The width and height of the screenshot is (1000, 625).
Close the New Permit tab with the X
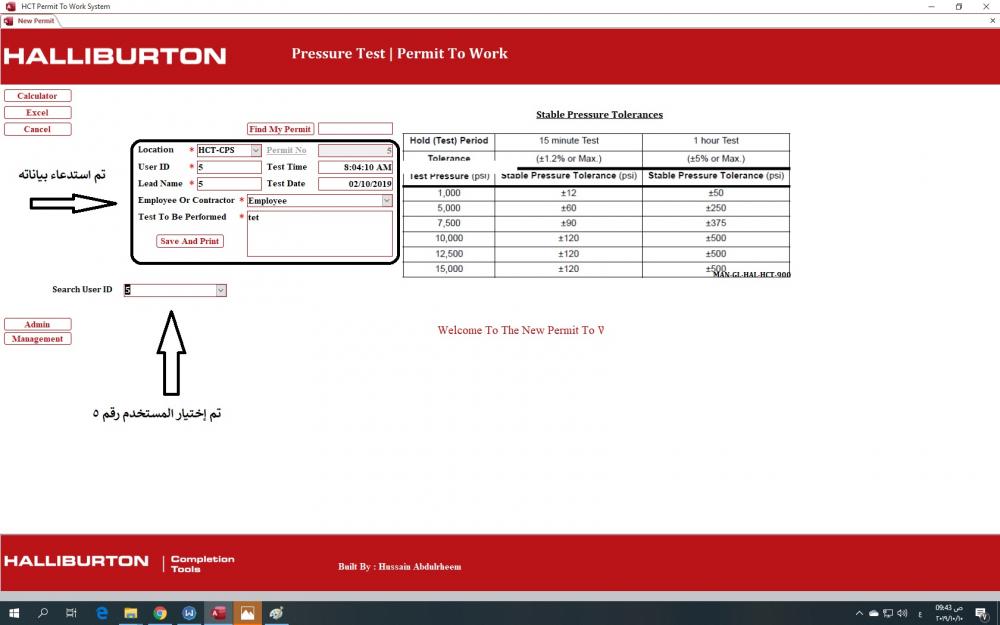pos(993,21)
